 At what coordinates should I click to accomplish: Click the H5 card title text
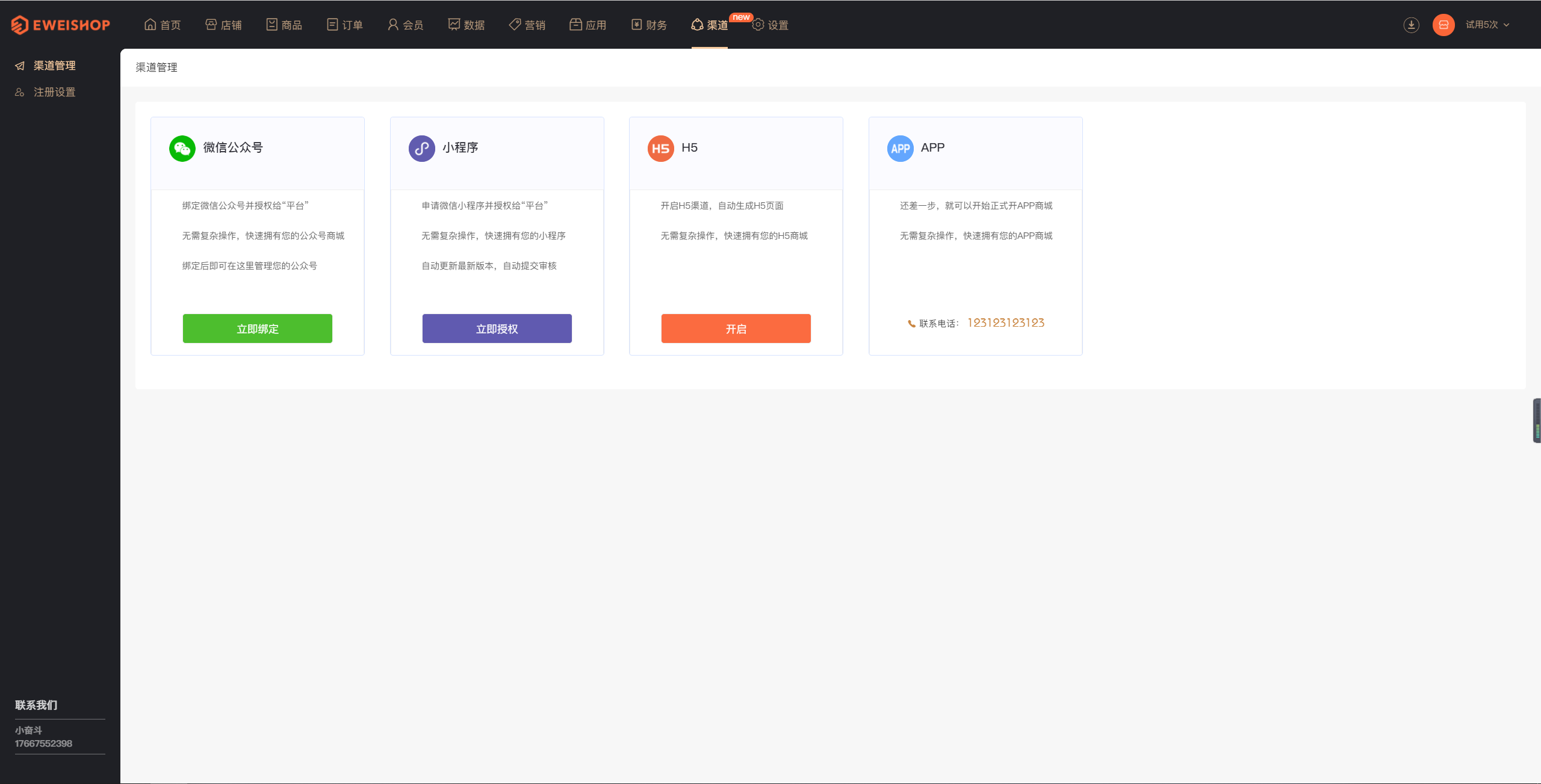tap(689, 147)
